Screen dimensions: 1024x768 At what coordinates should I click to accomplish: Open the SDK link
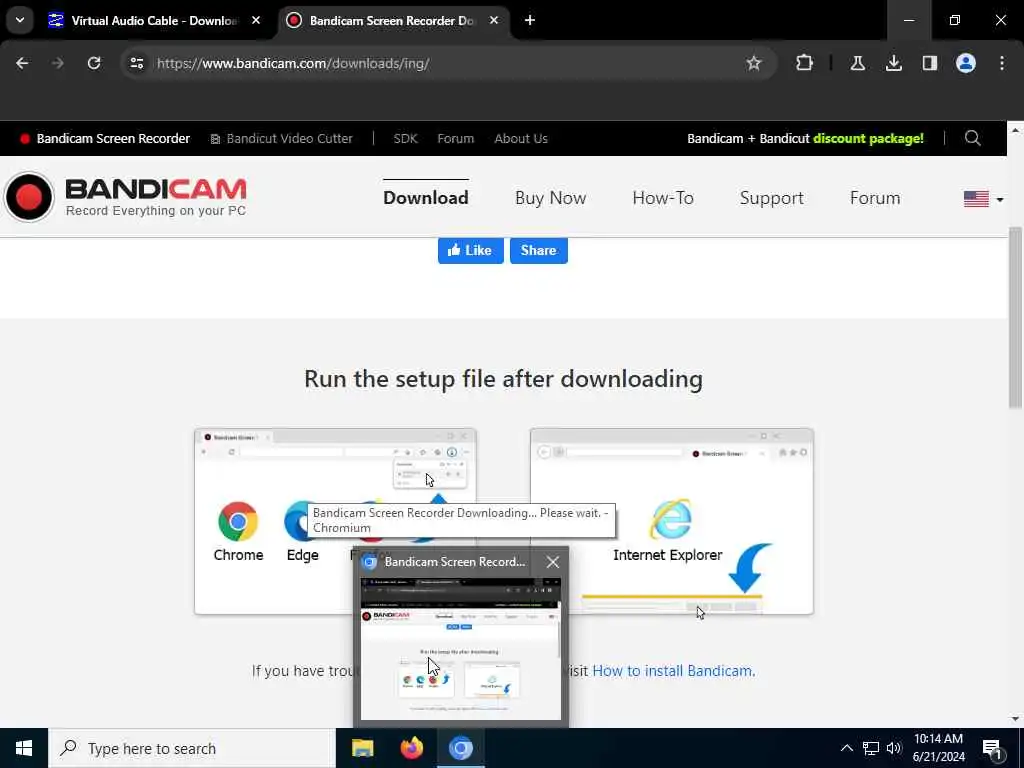pos(405,138)
